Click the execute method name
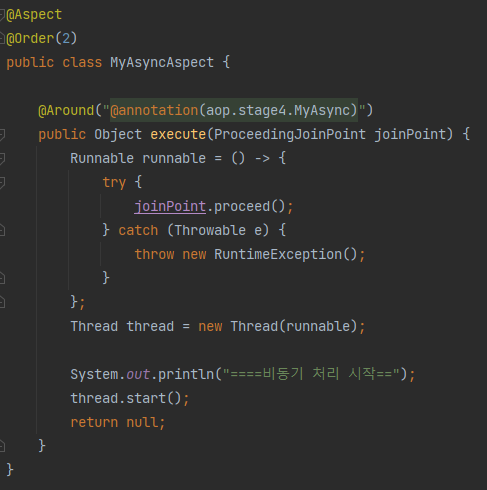 coord(178,134)
